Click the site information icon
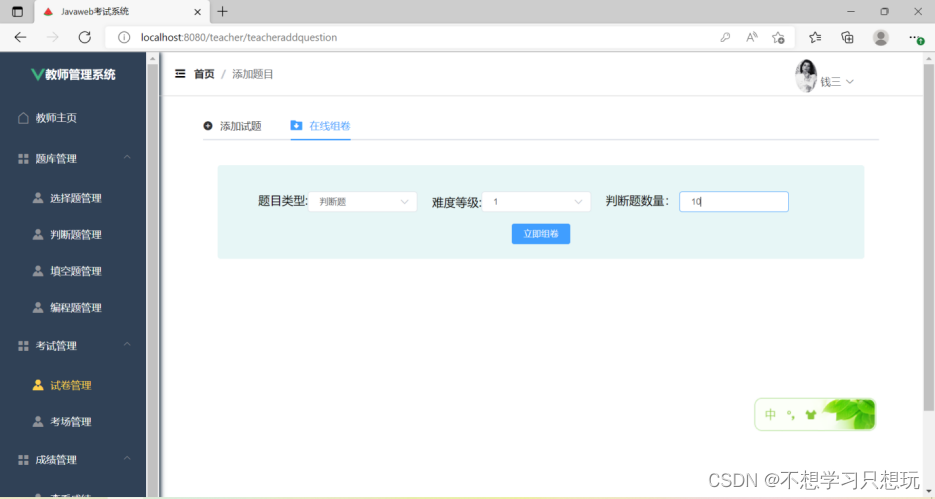Image resolution: width=935 pixels, height=499 pixels. click(123, 37)
